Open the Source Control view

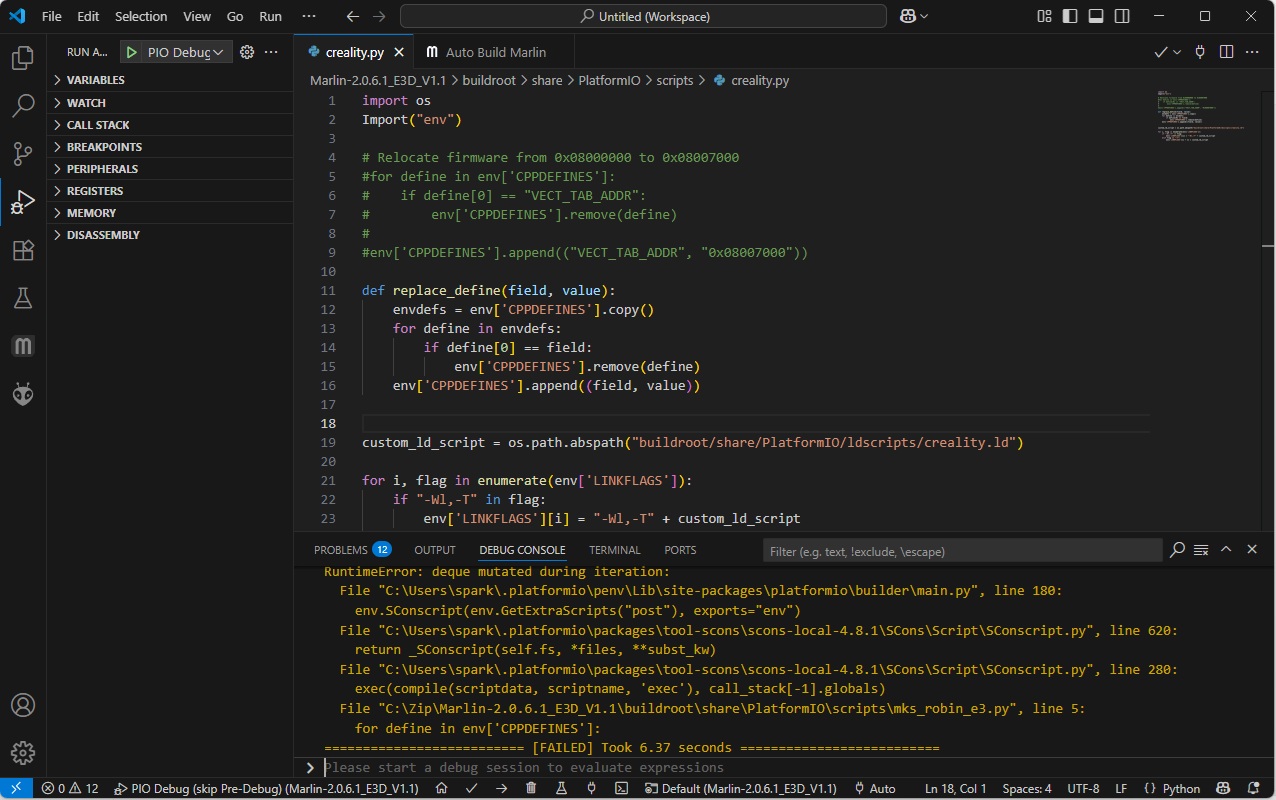pos(23,153)
